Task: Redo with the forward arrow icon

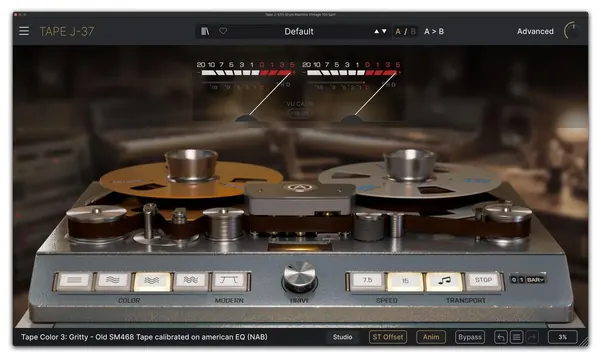Action: click(532, 337)
